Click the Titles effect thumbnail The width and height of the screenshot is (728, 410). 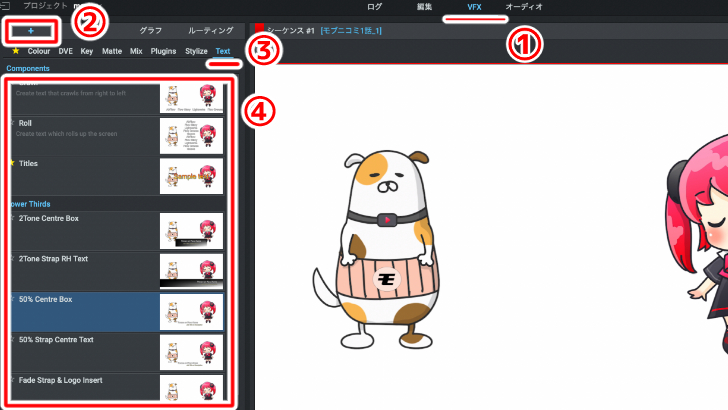tap(191, 176)
